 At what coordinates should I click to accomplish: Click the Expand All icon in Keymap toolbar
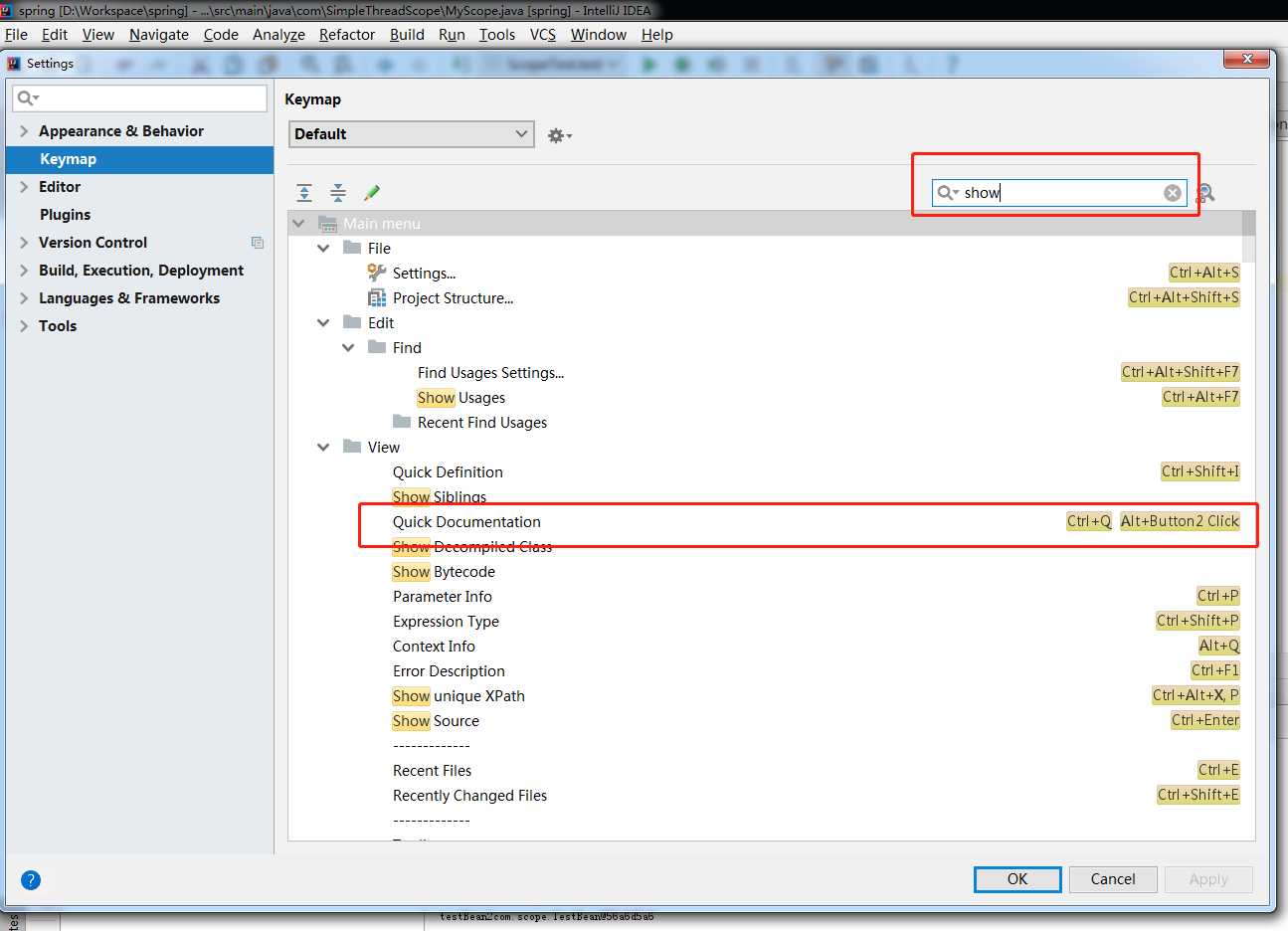(304, 193)
